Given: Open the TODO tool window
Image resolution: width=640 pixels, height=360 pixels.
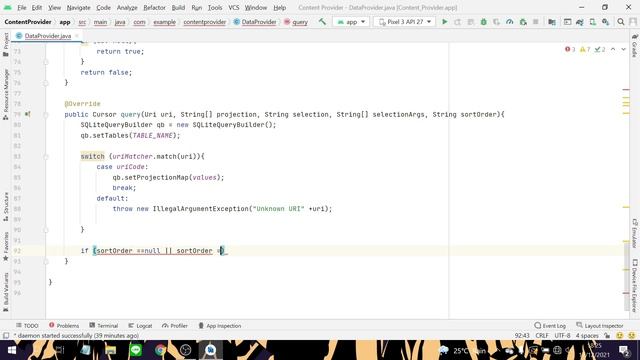Looking at the screenshot, I should [27, 326].
